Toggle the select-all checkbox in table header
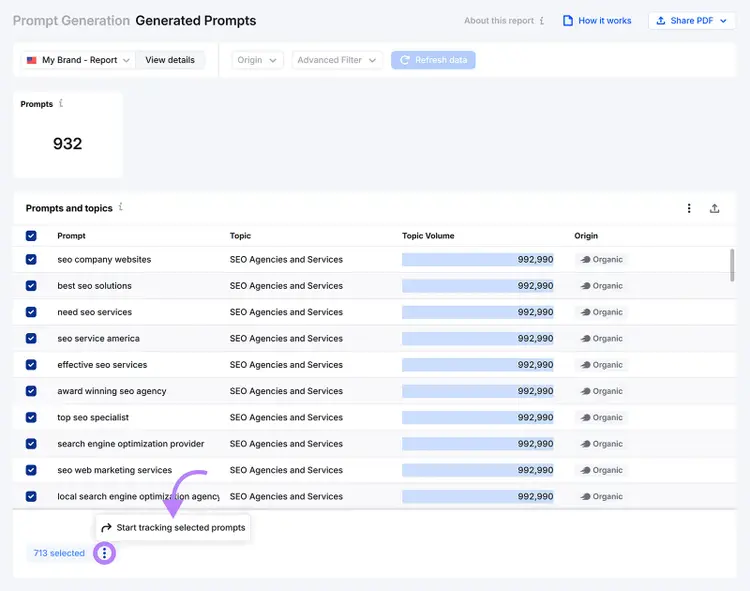This screenshot has width=750, height=591. [31, 236]
